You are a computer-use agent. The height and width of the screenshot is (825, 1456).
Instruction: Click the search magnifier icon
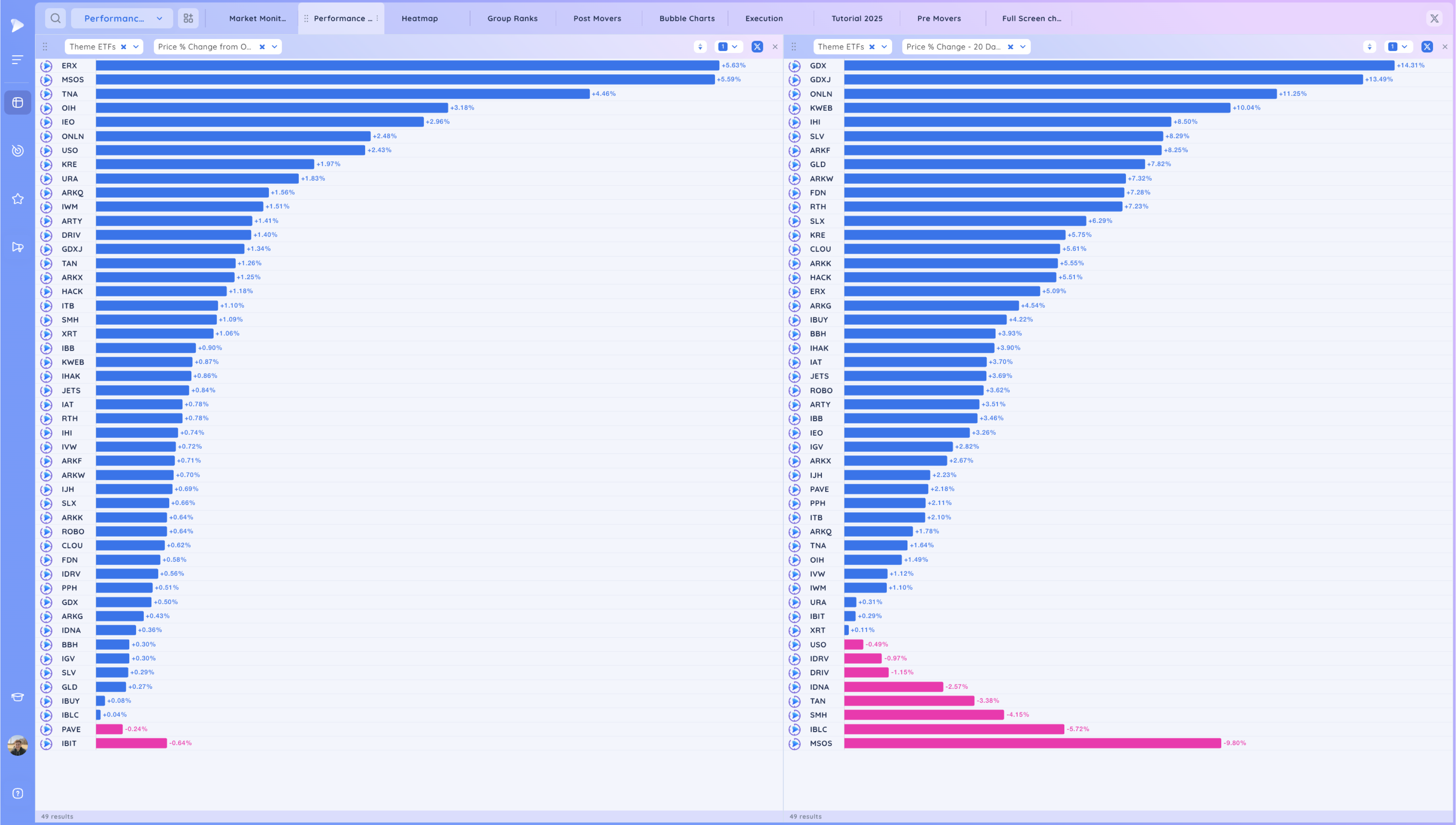tap(55, 18)
